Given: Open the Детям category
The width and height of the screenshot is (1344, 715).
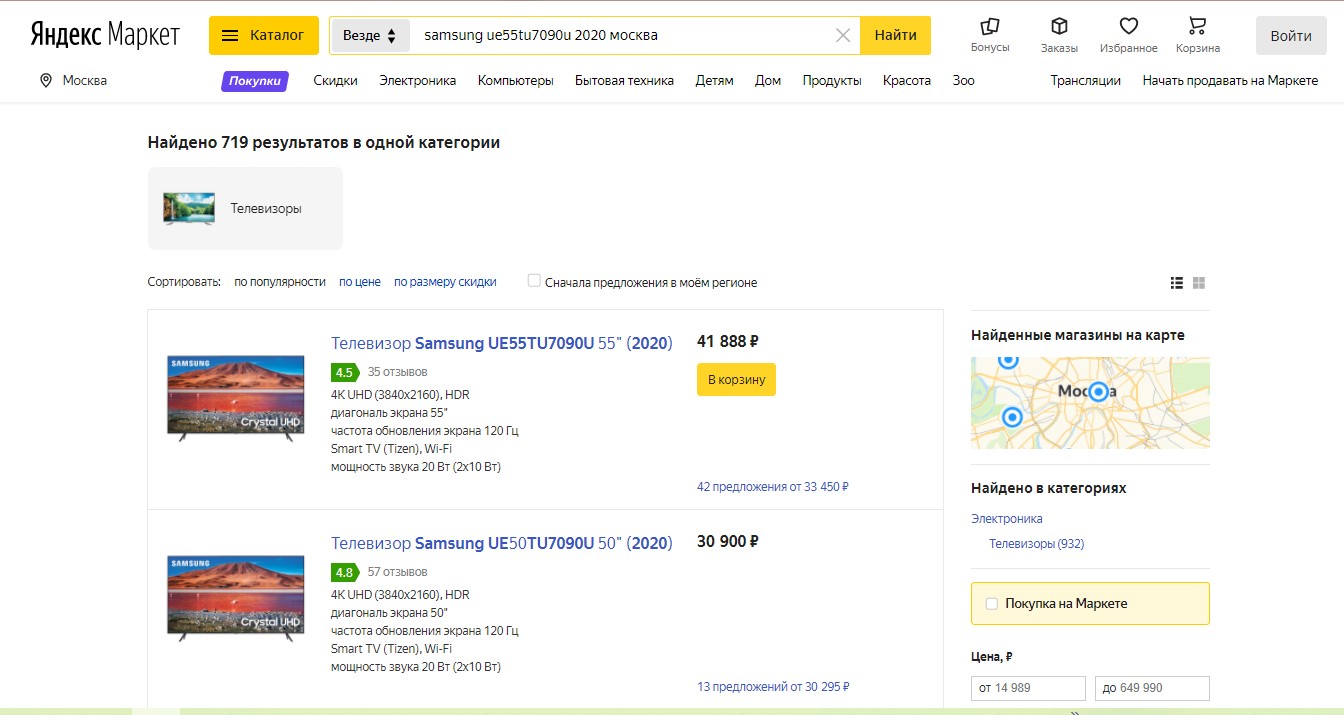Looking at the screenshot, I should coord(714,80).
